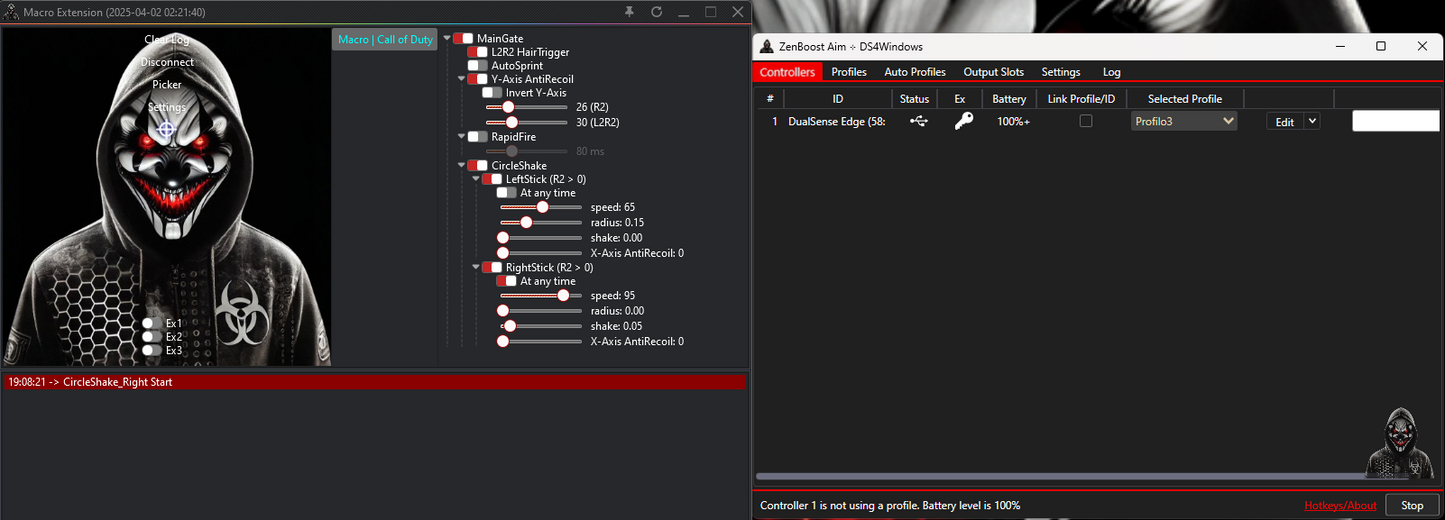Screen dimensions: 1445x520
Task: Click the pin icon in Macro Extension title bar
Action: pyautogui.click(x=629, y=12)
